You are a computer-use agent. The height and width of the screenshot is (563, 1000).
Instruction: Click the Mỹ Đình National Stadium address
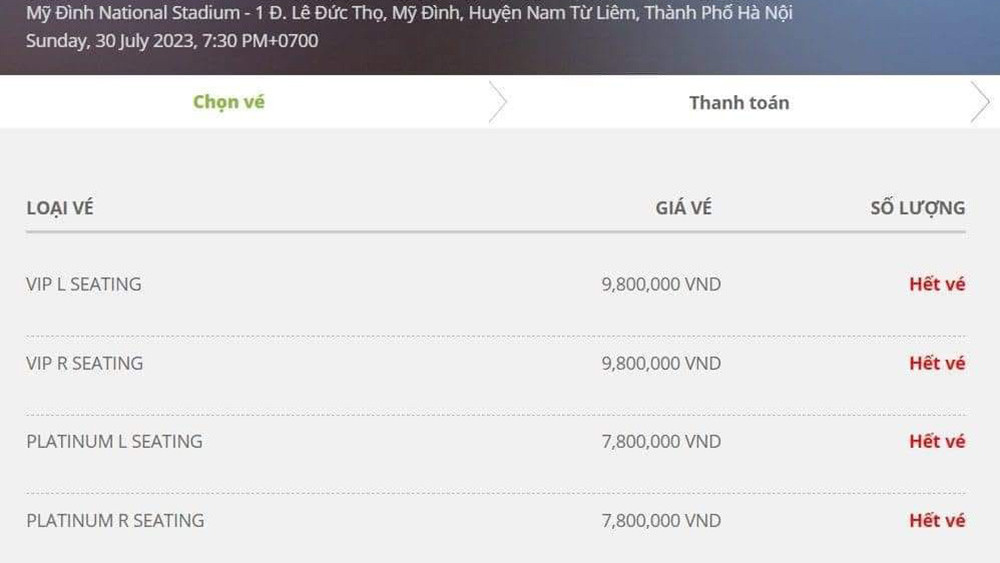click(409, 15)
